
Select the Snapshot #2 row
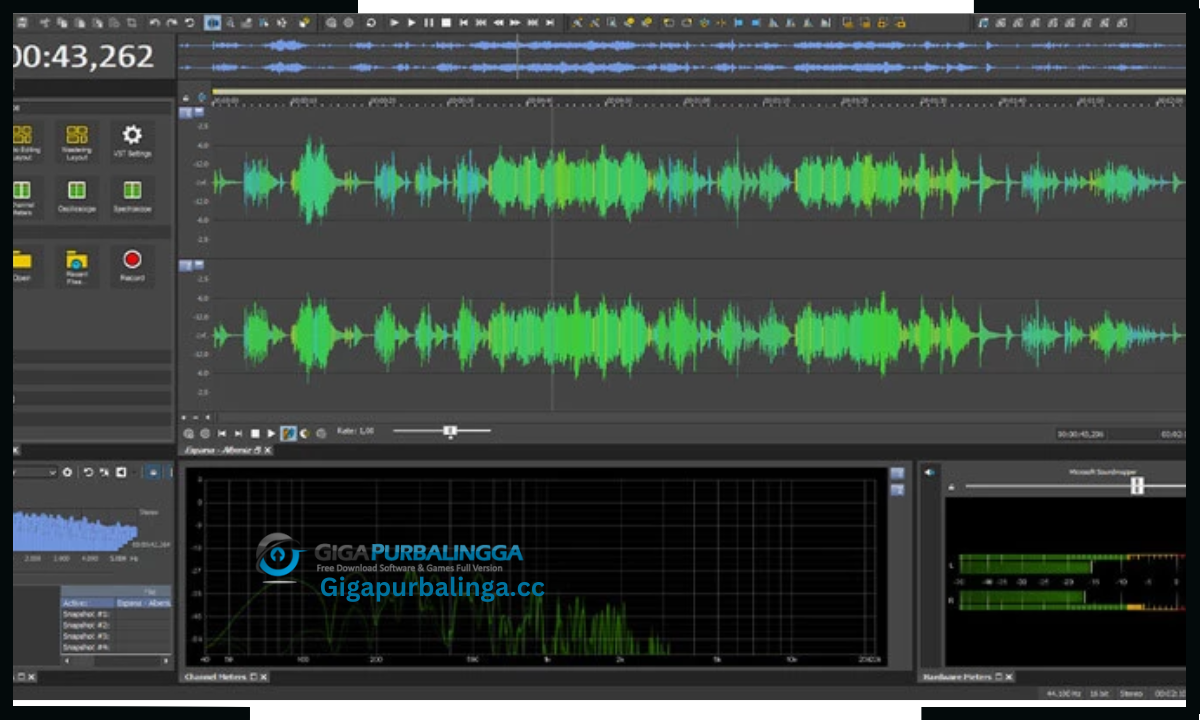[x=116, y=625]
